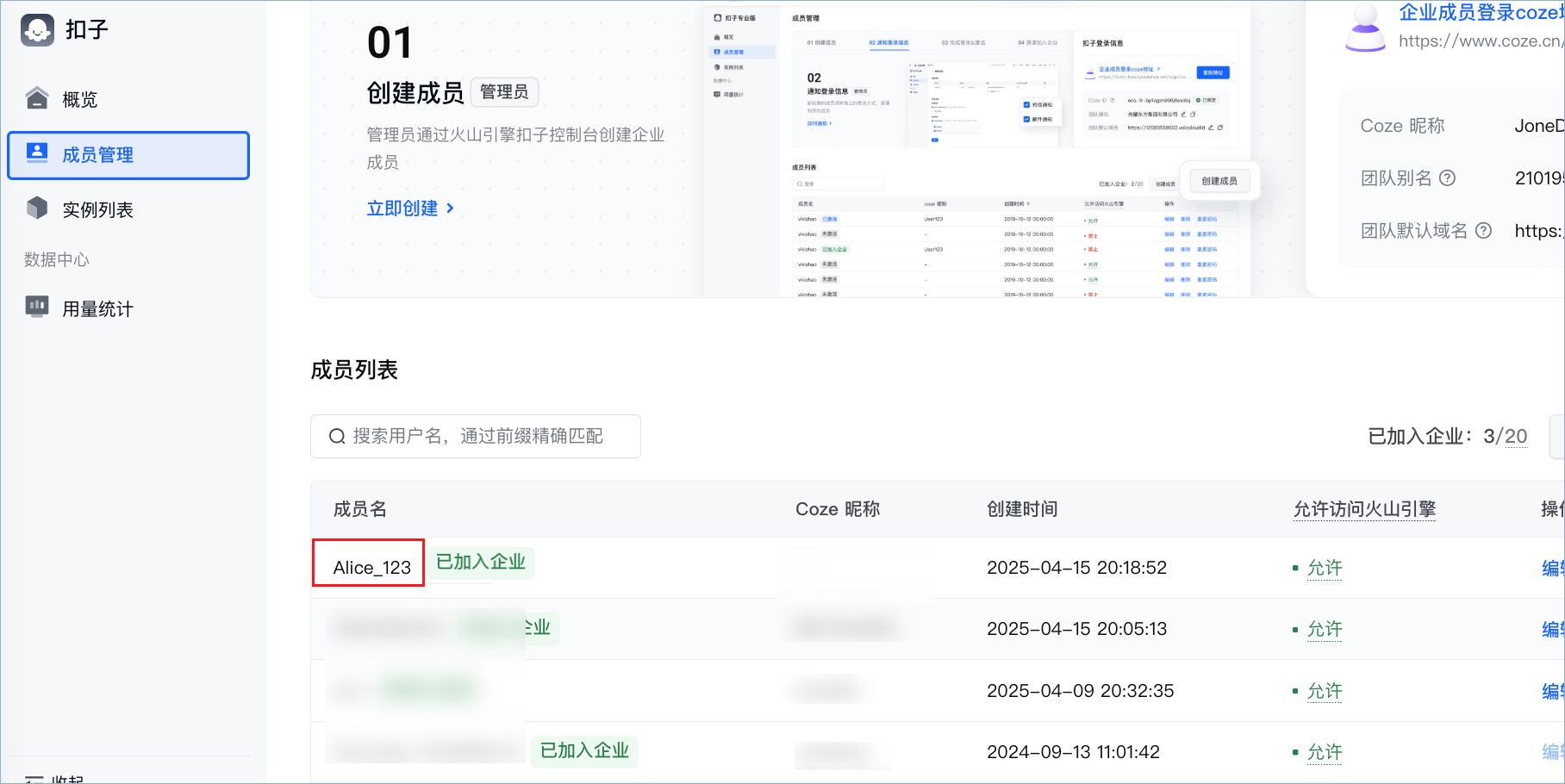This screenshot has width=1565, height=784.
Task: Click the 数据中心 section label
Action: coord(57,260)
